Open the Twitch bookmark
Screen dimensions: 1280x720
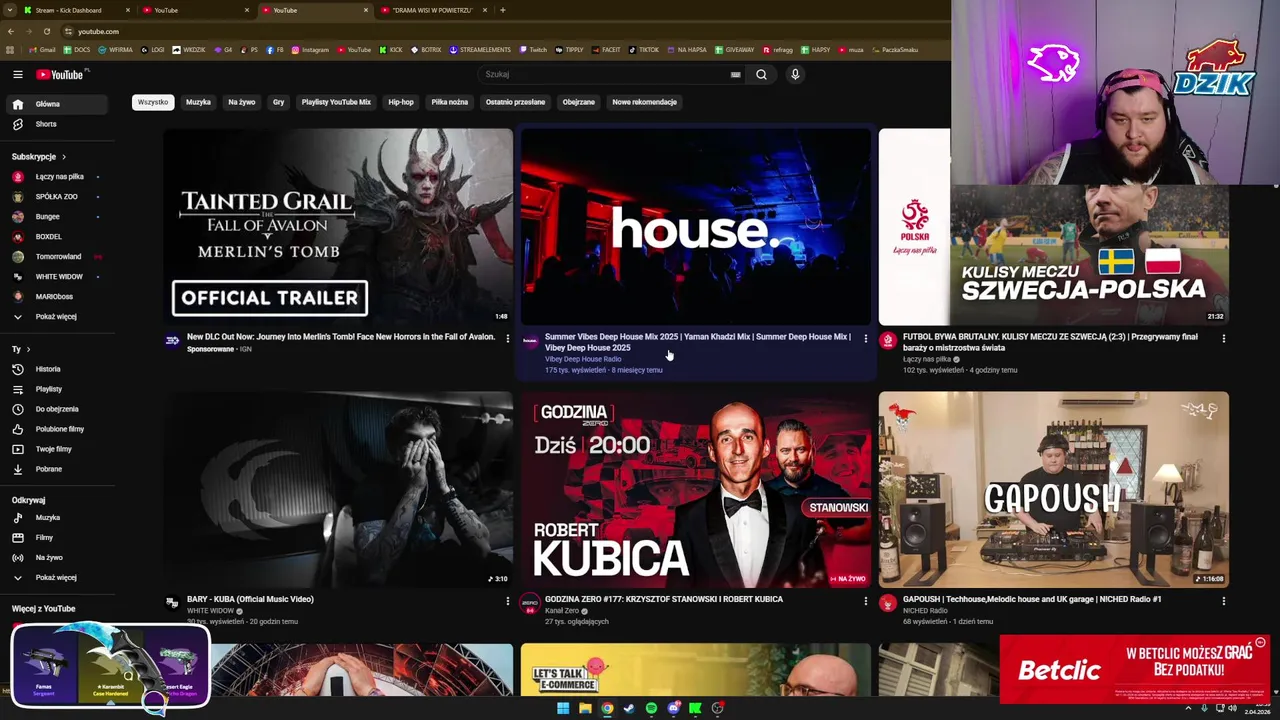pos(533,50)
